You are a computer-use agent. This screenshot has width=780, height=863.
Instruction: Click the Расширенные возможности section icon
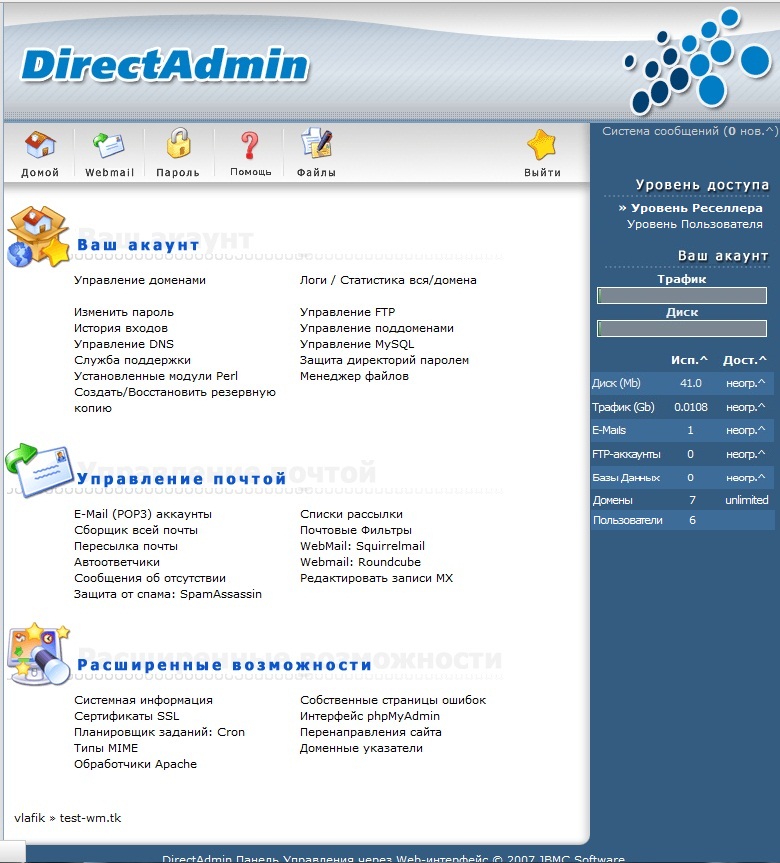click(39, 654)
